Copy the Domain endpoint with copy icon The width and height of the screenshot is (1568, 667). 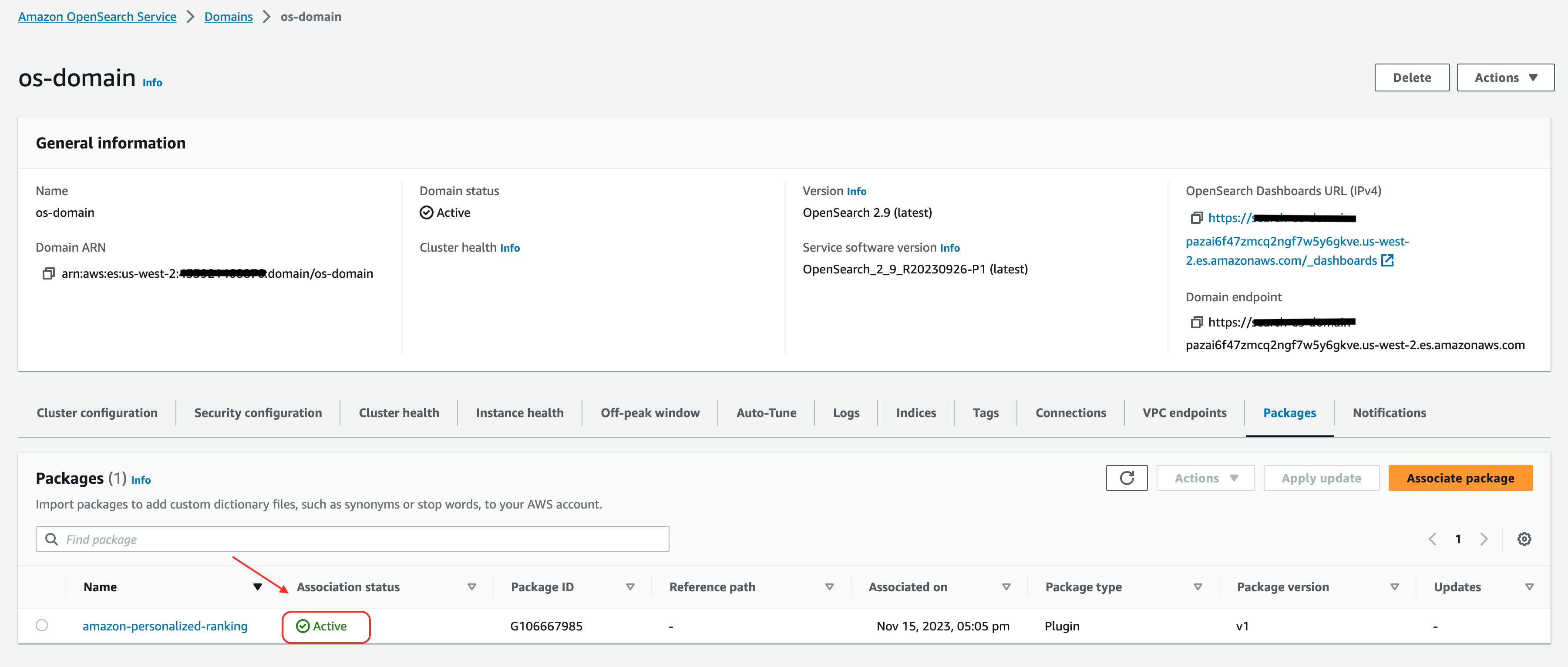[1197, 322]
